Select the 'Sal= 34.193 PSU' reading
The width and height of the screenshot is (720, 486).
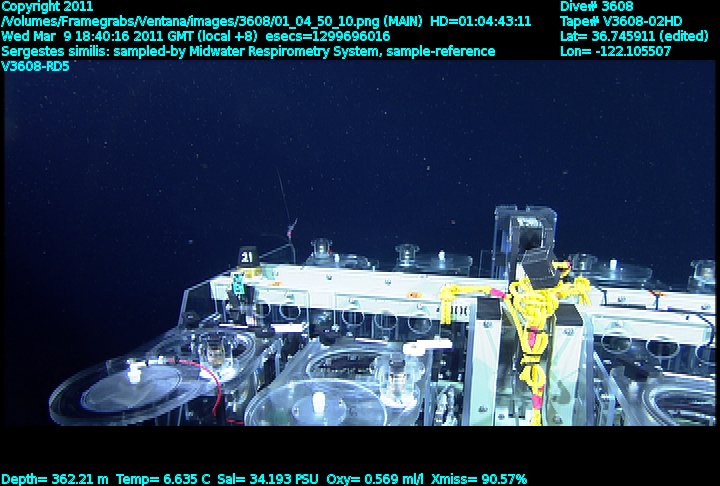coord(268,480)
